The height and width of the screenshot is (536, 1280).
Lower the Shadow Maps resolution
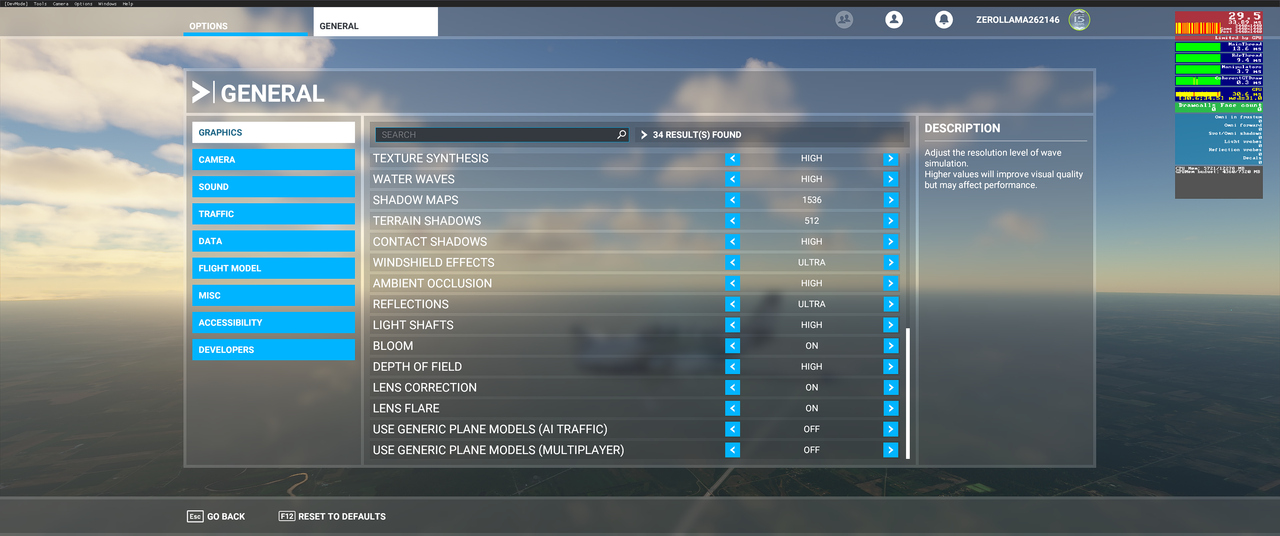(x=732, y=200)
